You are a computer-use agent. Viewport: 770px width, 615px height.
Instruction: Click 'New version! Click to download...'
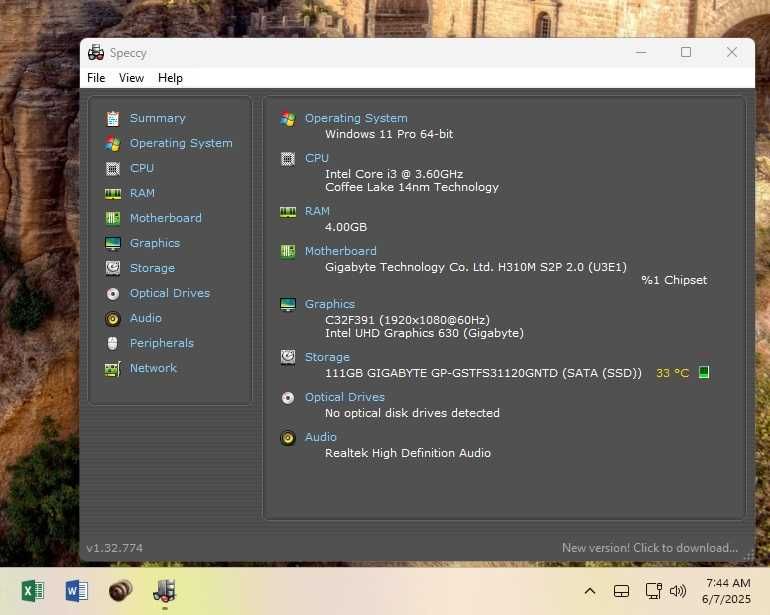click(650, 548)
